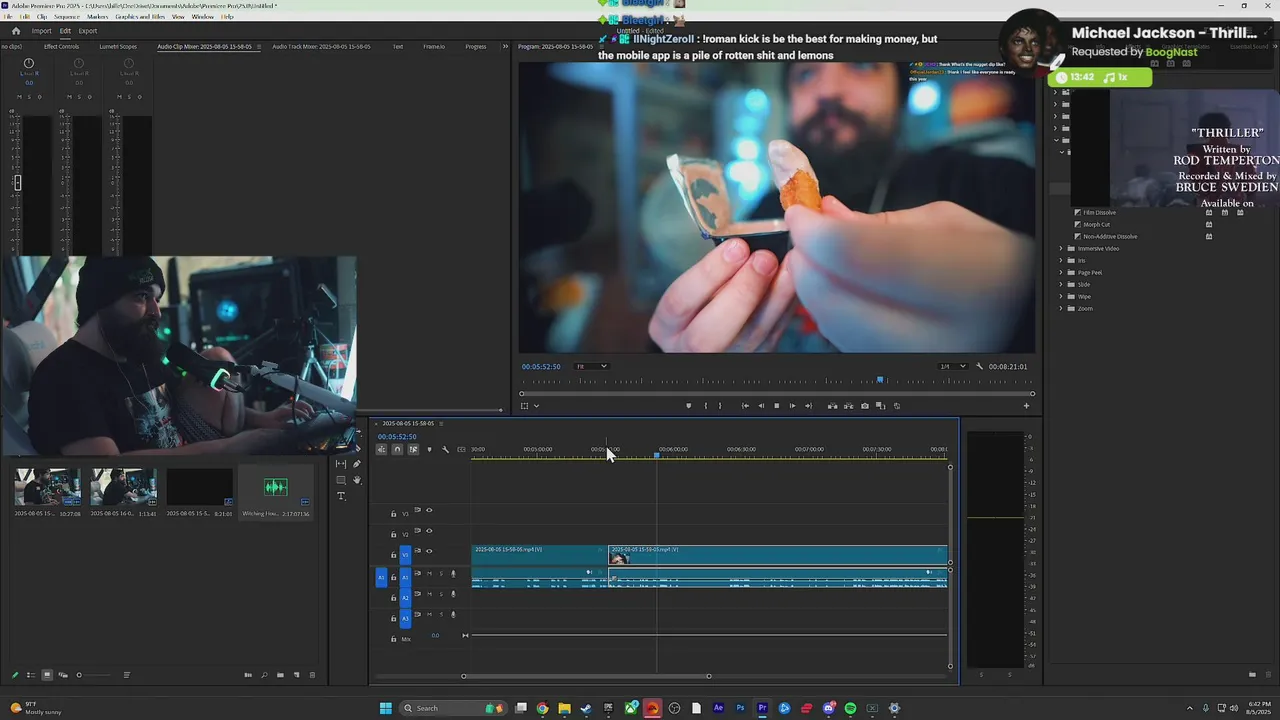
Task: Expand the Slide transitions folder
Action: pos(1061,284)
